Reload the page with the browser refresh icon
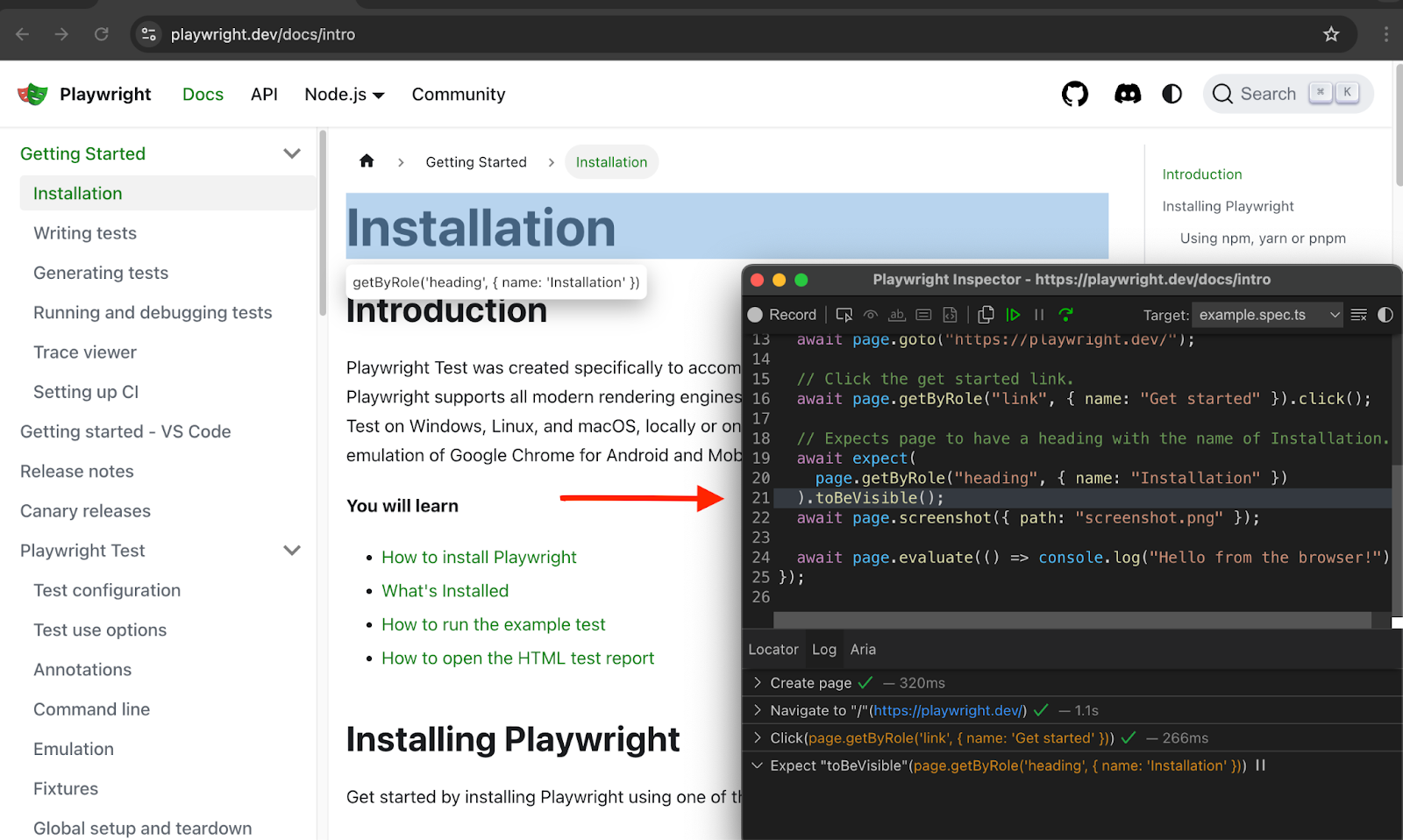This screenshot has height=840, width=1403. (102, 34)
